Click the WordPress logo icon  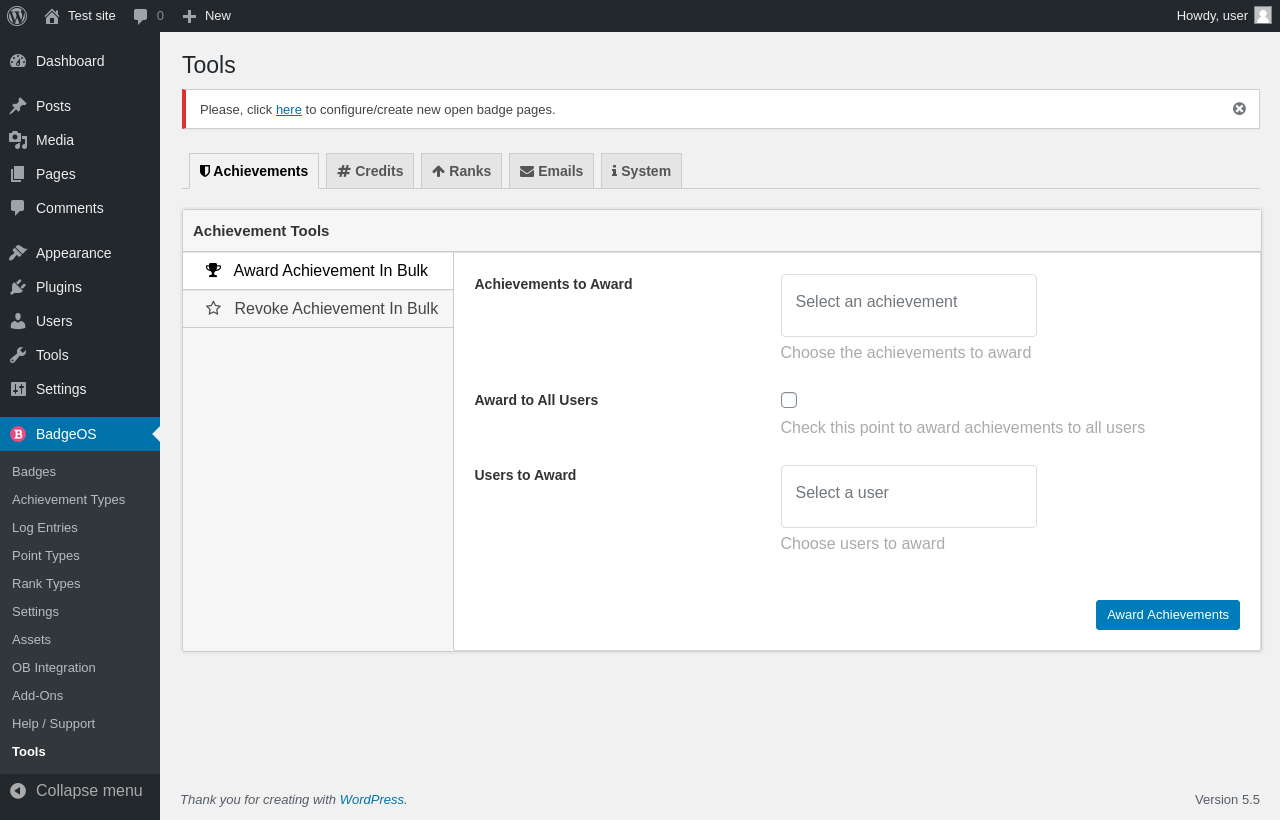pos(17,16)
